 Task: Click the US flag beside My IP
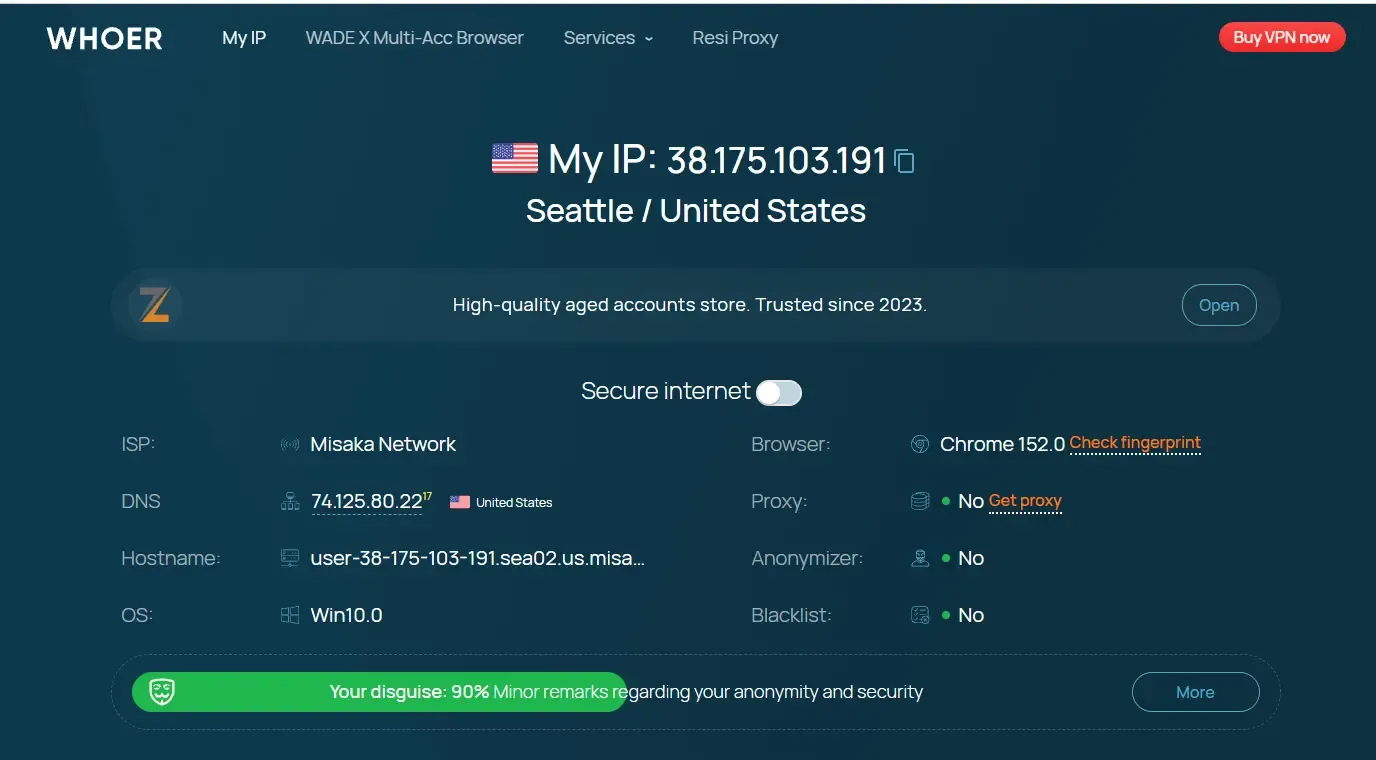515,158
